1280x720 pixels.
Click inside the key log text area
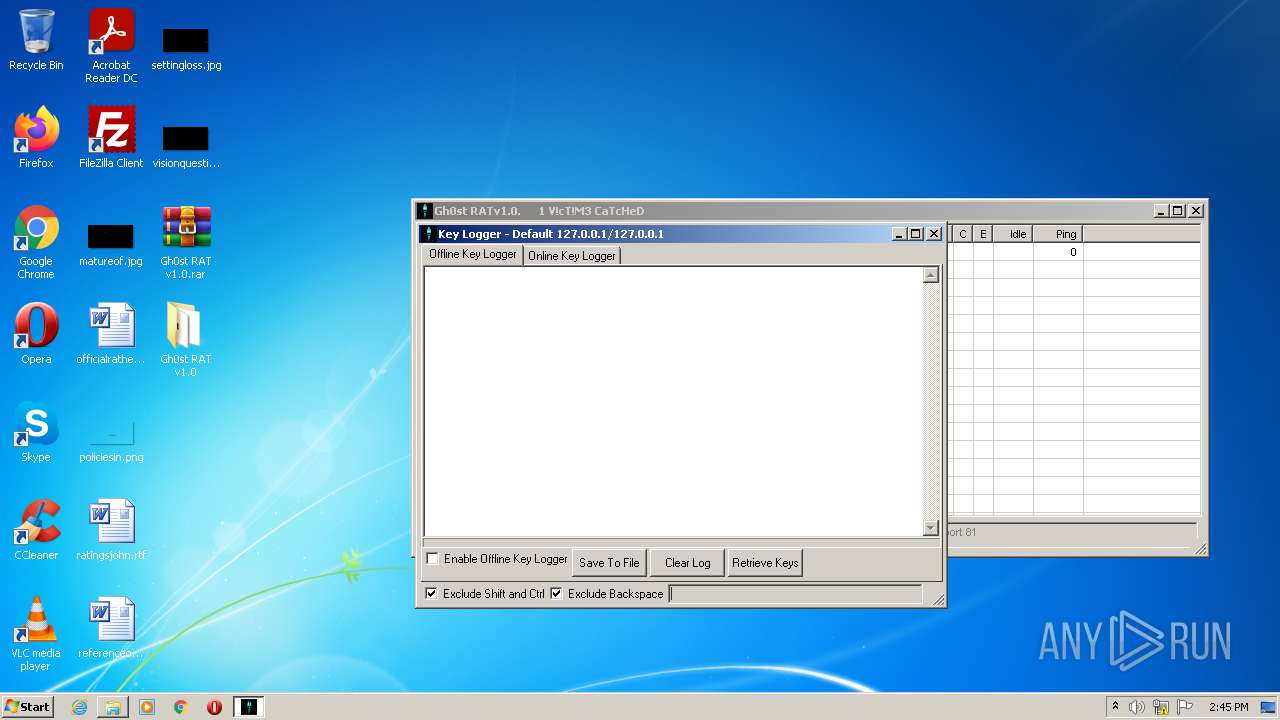coord(673,401)
